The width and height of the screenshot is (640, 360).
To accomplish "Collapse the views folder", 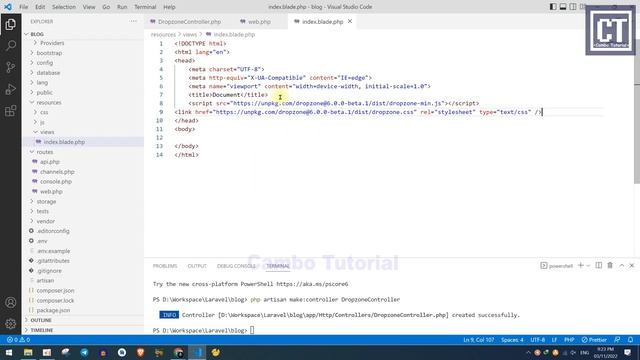I will point(47,132).
